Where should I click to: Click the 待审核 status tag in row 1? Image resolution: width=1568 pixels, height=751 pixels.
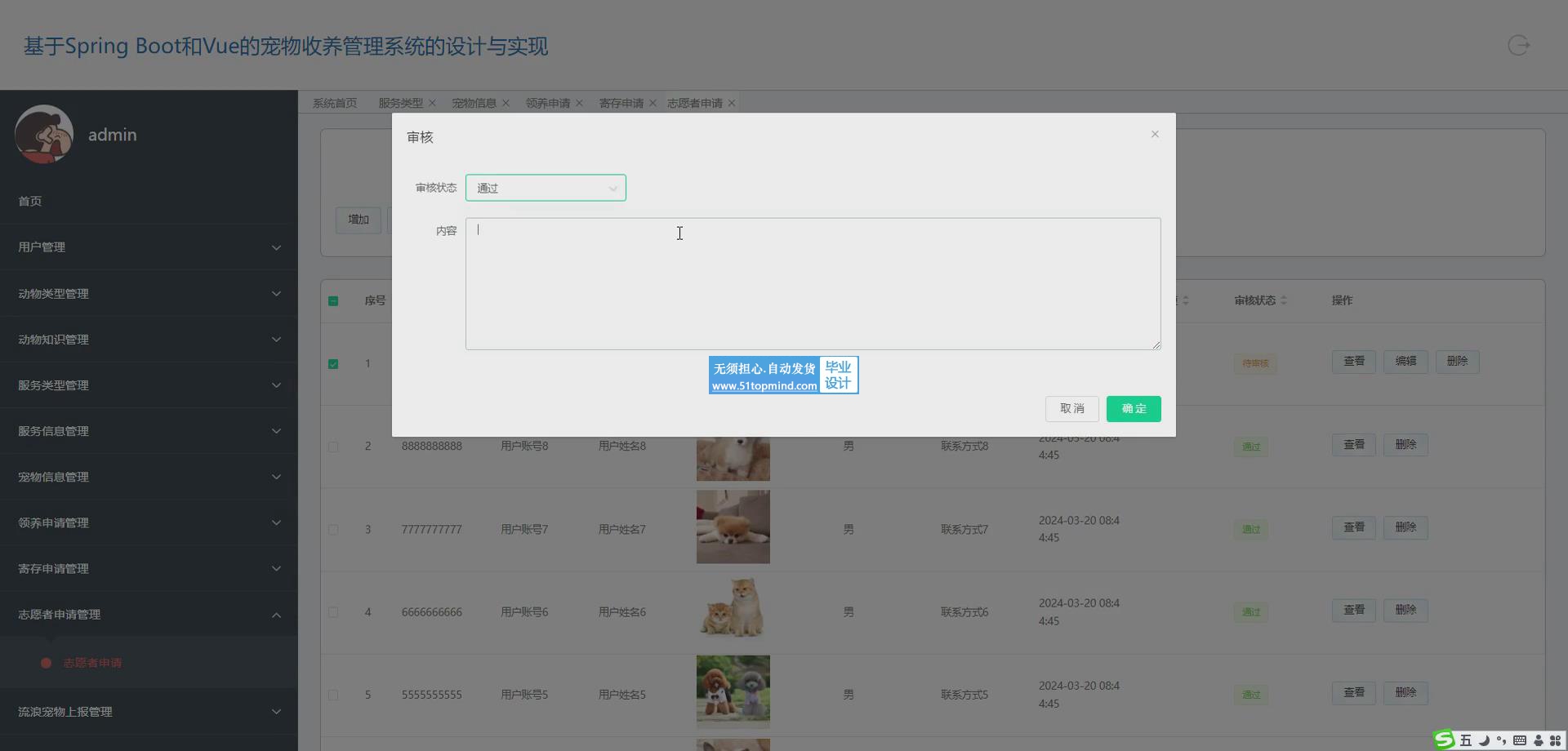tap(1255, 363)
